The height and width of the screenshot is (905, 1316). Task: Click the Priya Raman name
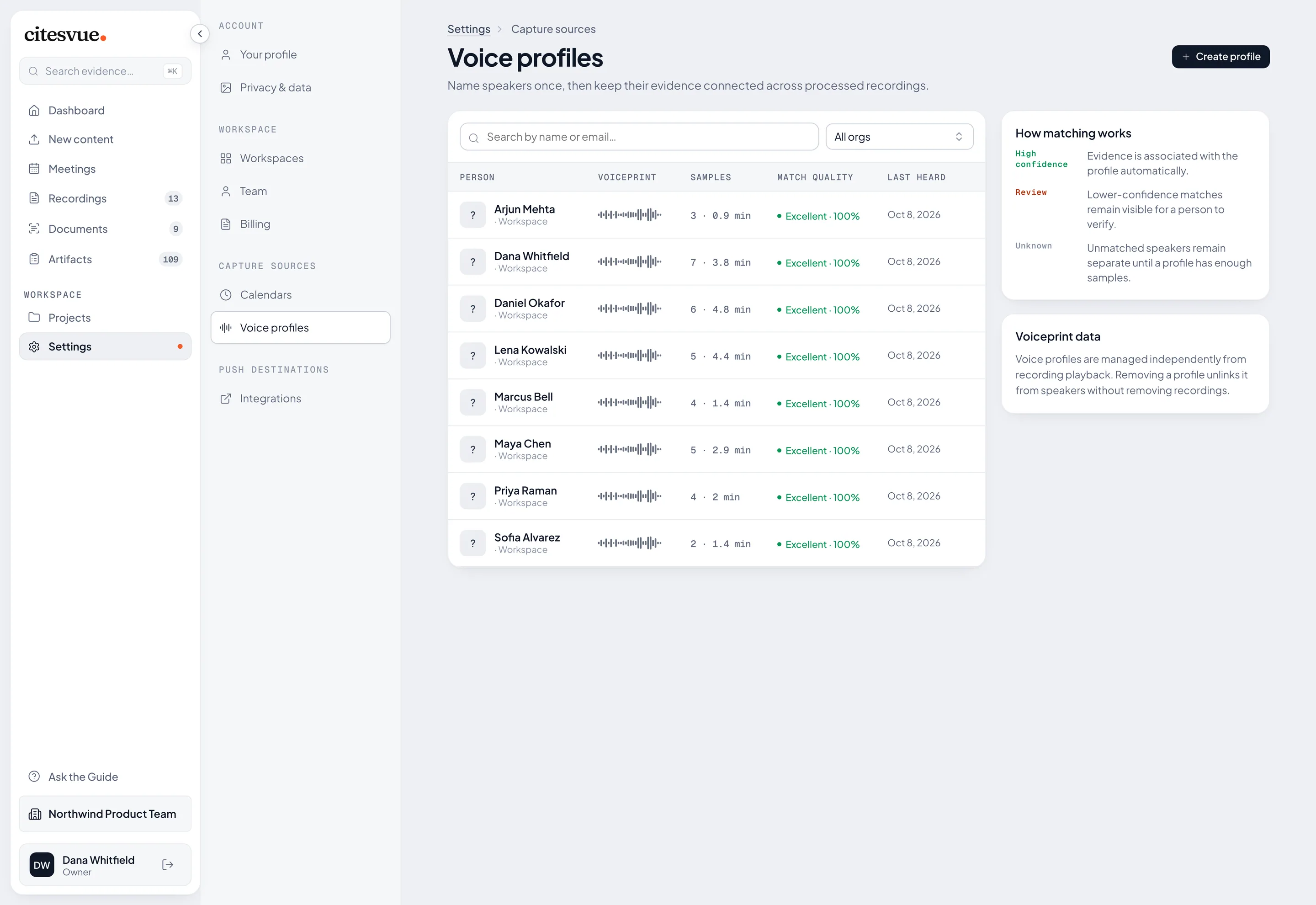pos(525,491)
